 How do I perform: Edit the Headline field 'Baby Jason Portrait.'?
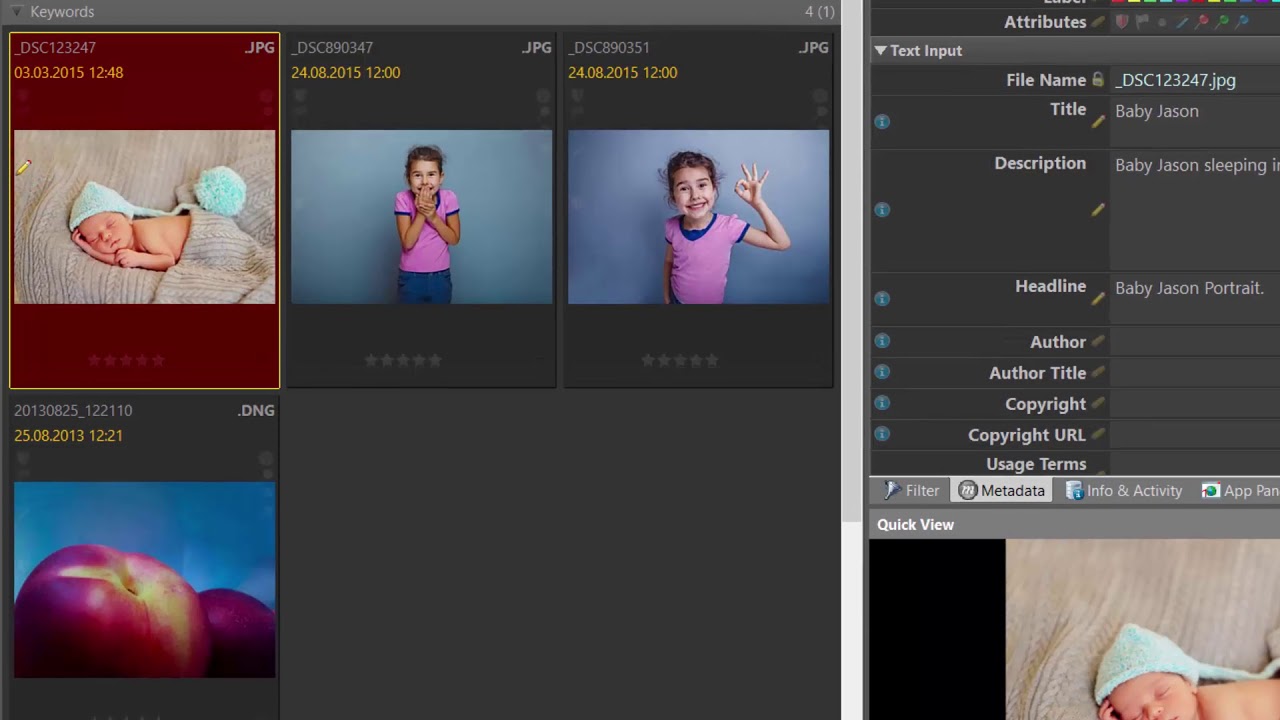click(x=1195, y=298)
